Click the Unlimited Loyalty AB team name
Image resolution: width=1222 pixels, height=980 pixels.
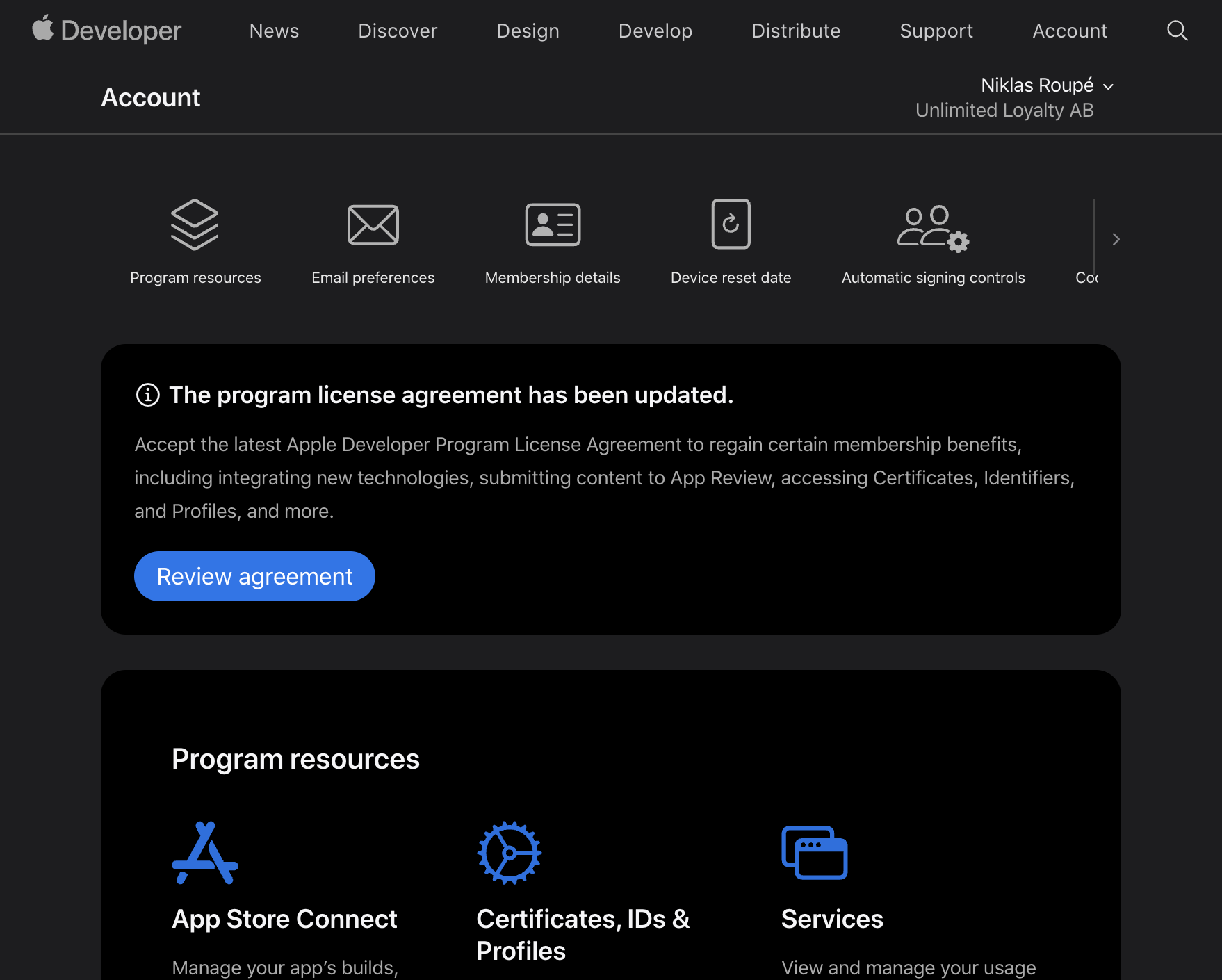click(1004, 110)
